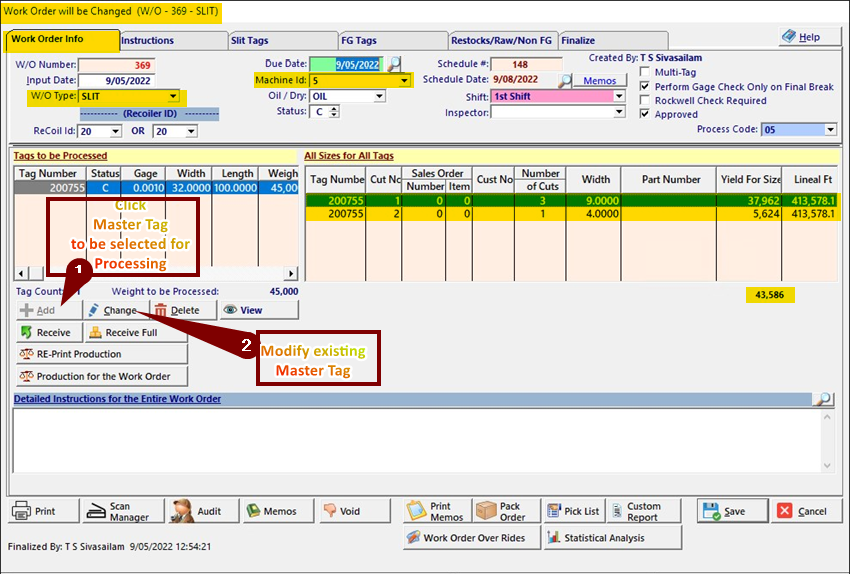Click in the Detailed Instructions text area
Viewport: 850px width, 574px height.
coord(420,440)
